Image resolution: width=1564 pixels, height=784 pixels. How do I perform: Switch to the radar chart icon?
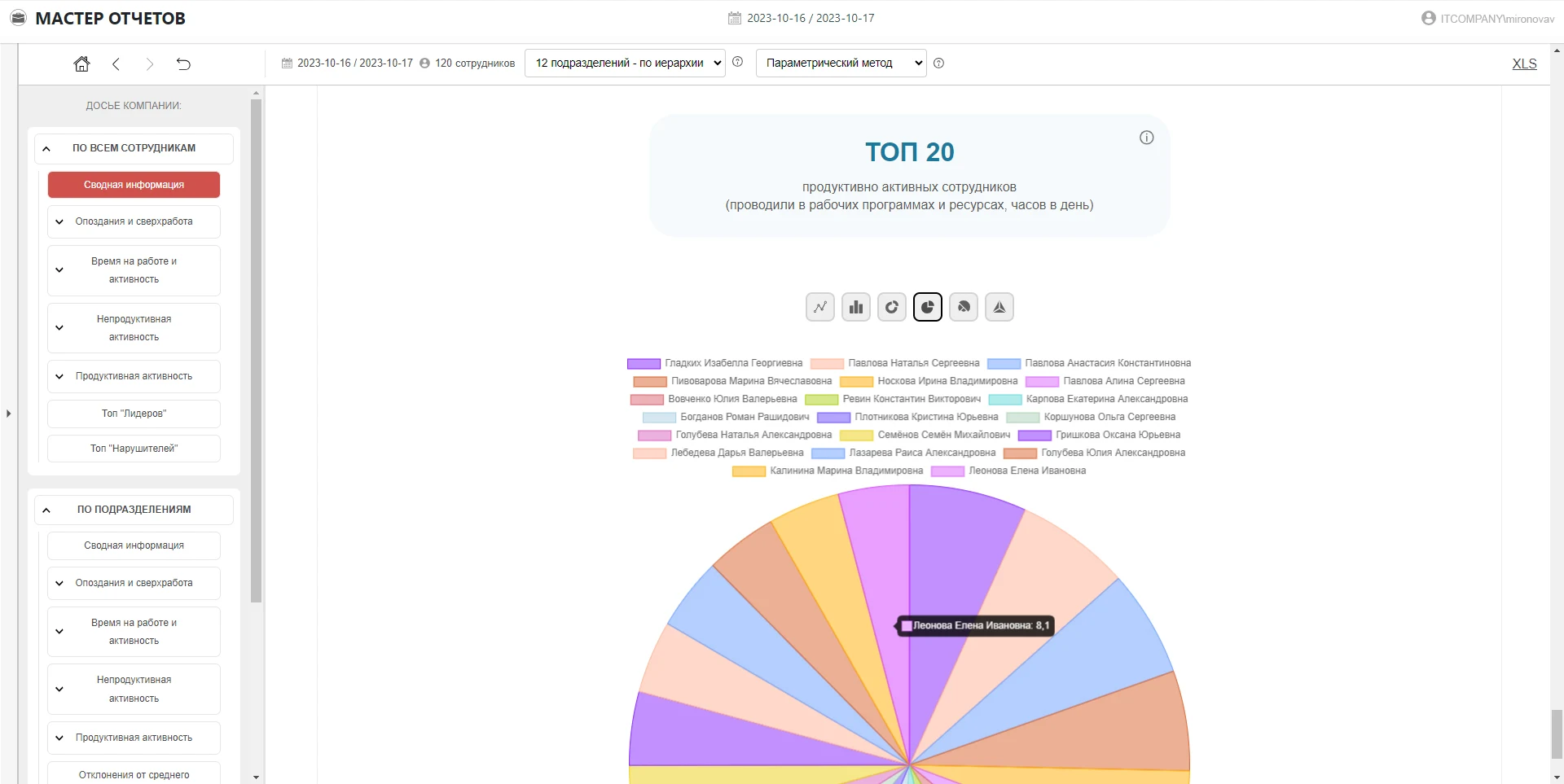[x=999, y=307]
